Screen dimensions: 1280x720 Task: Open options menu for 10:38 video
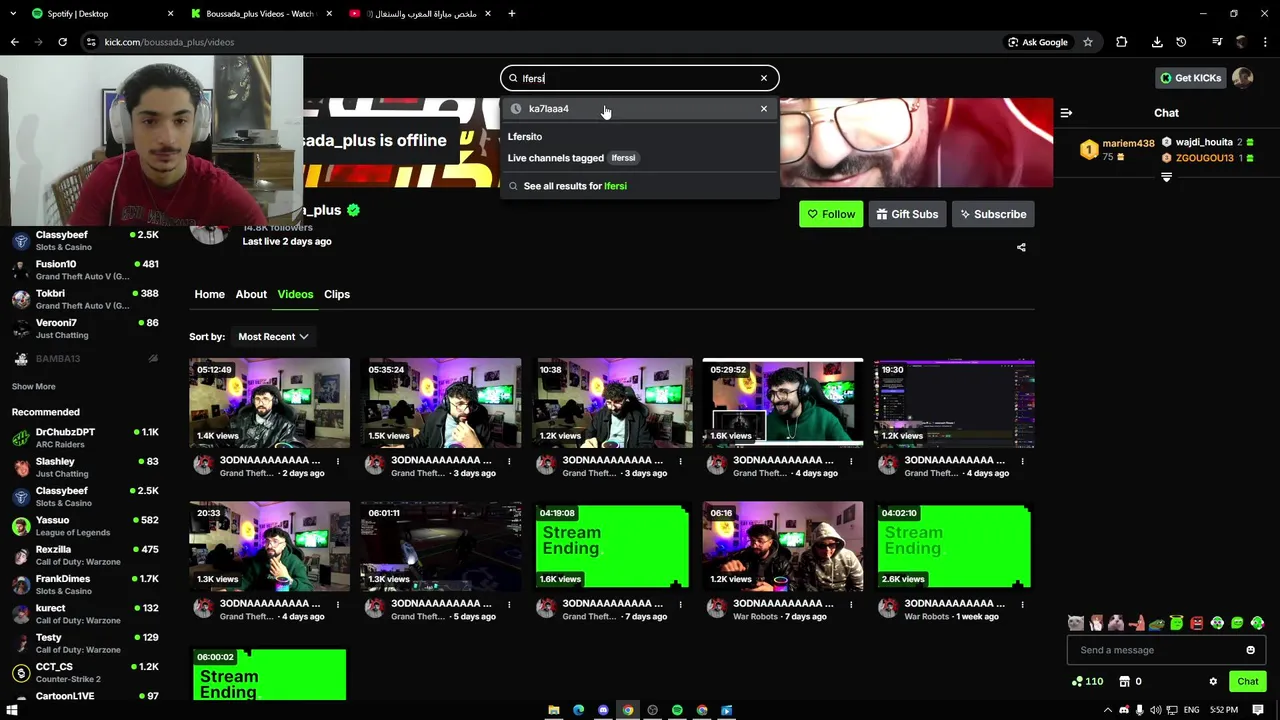pyautogui.click(x=680, y=461)
